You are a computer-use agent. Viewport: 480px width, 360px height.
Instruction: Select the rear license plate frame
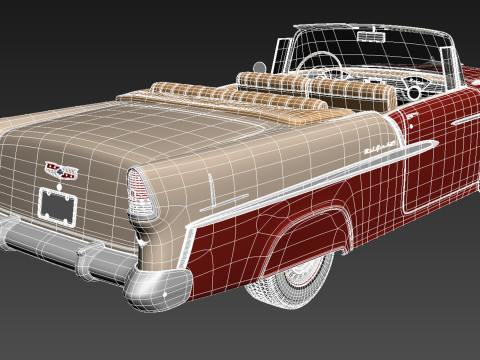click(x=58, y=207)
